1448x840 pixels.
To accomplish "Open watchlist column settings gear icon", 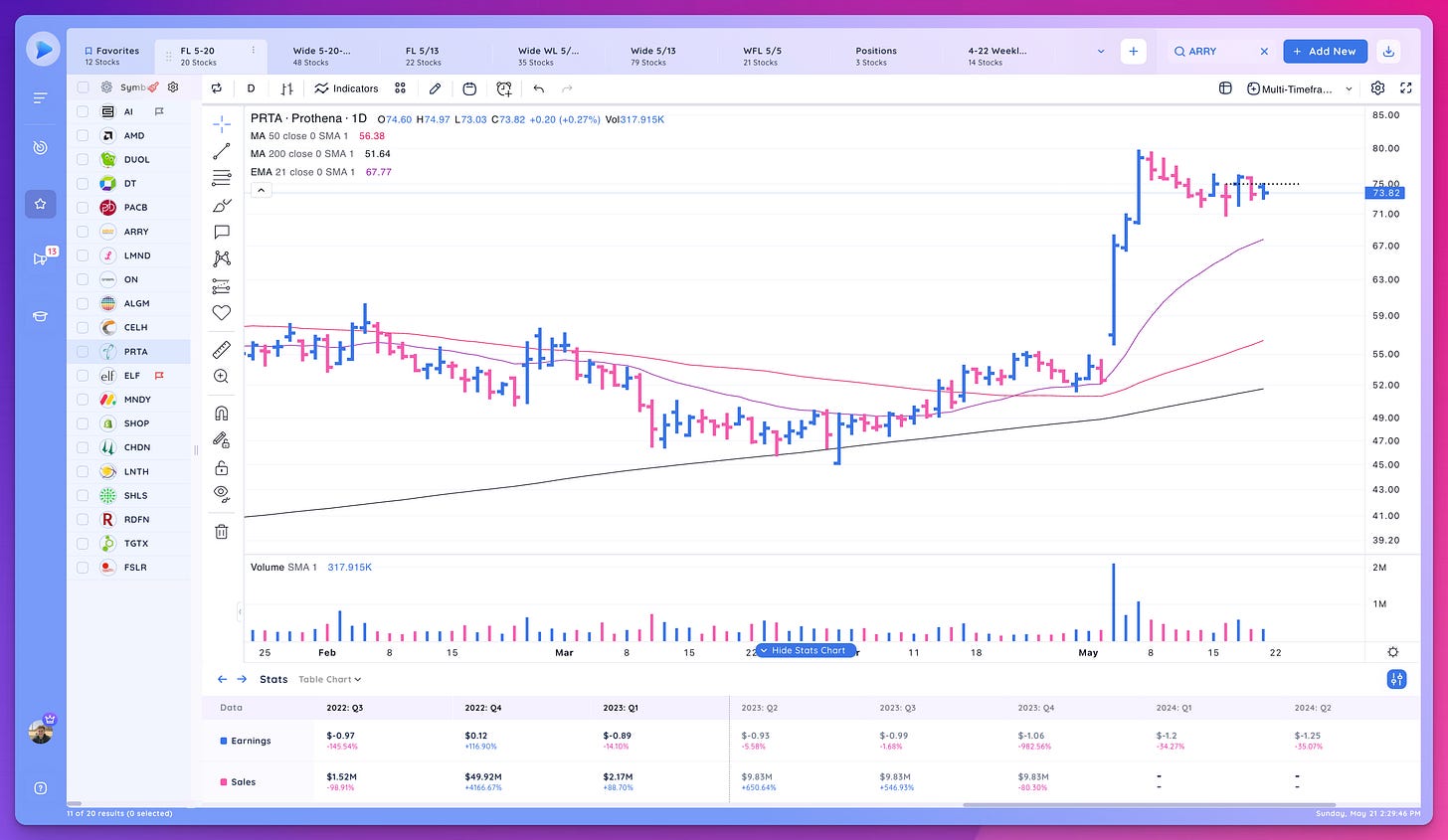I will 173,87.
